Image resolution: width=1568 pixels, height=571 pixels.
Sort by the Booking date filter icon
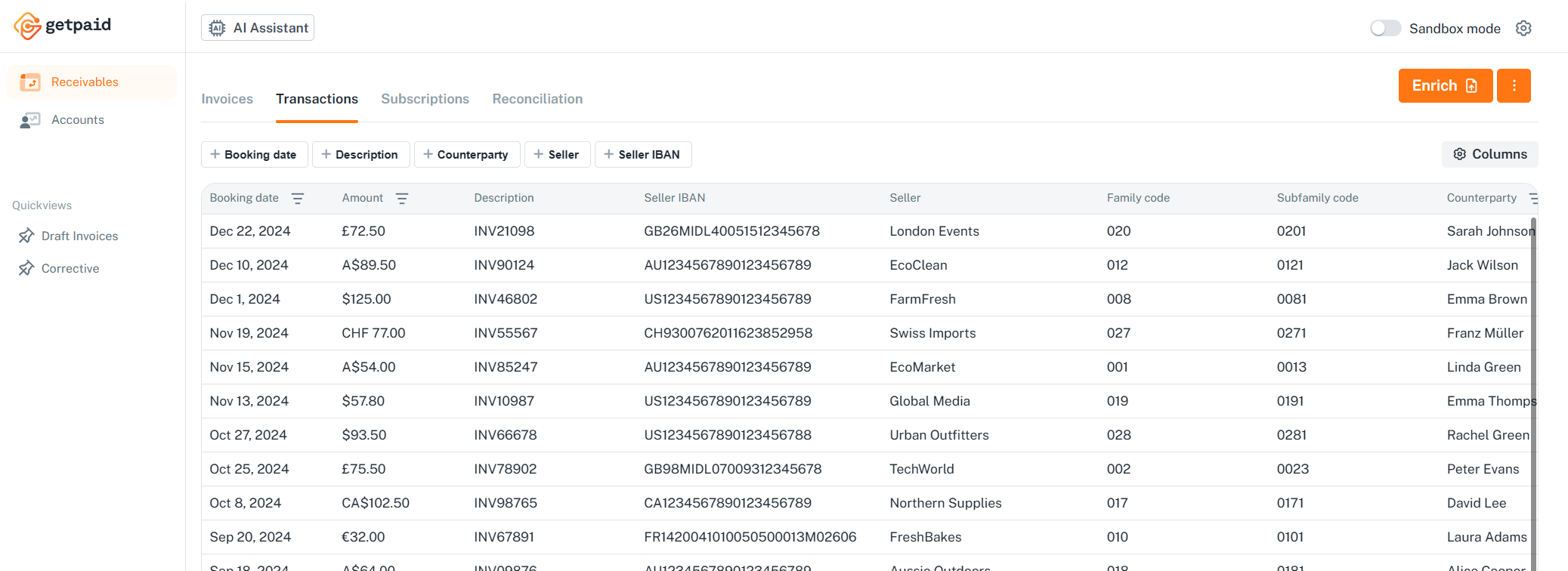(x=298, y=198)
